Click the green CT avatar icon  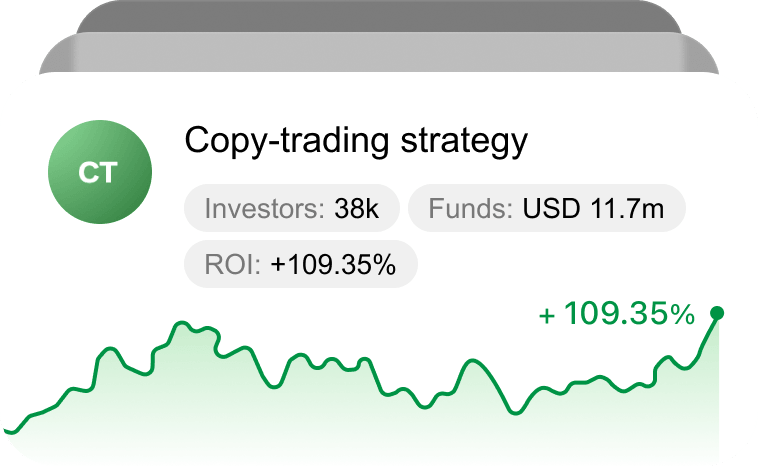pos(99,172)
